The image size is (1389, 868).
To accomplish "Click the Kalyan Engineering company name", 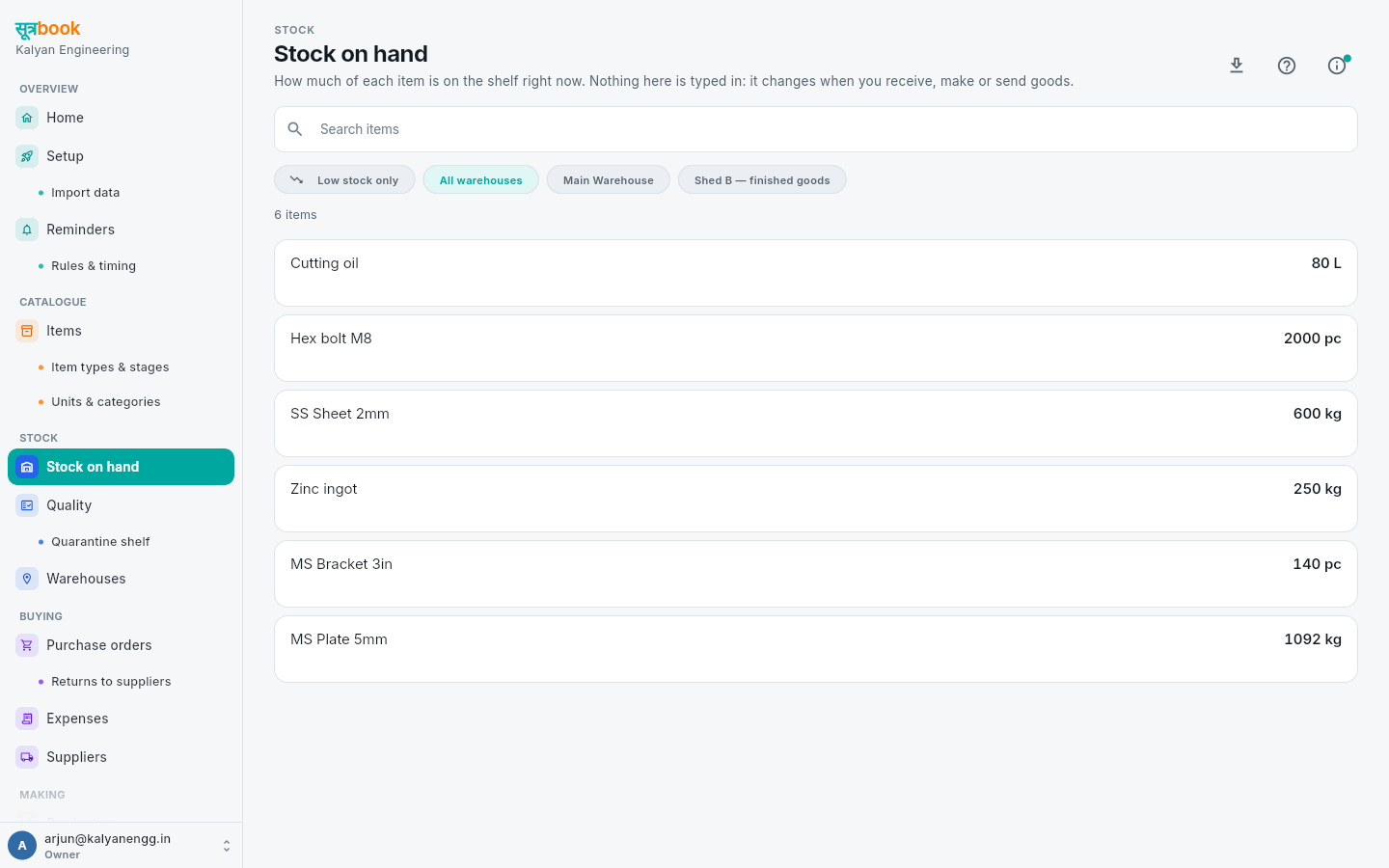I will tap(72, 50).
